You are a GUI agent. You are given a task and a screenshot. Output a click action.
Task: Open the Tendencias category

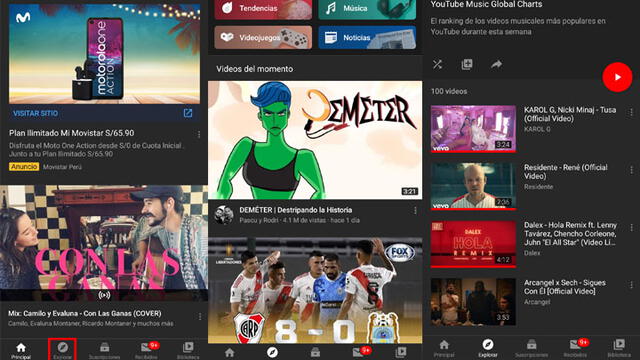click(263, 9)
